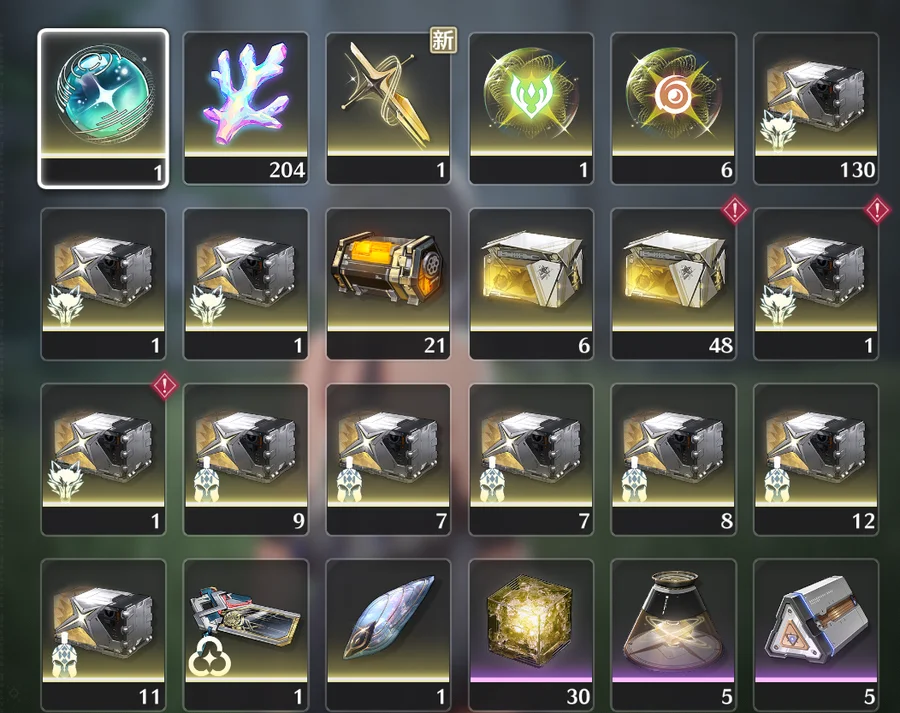
Task: Select the iridescent coral item with 204
Action: tap(246, 108)
